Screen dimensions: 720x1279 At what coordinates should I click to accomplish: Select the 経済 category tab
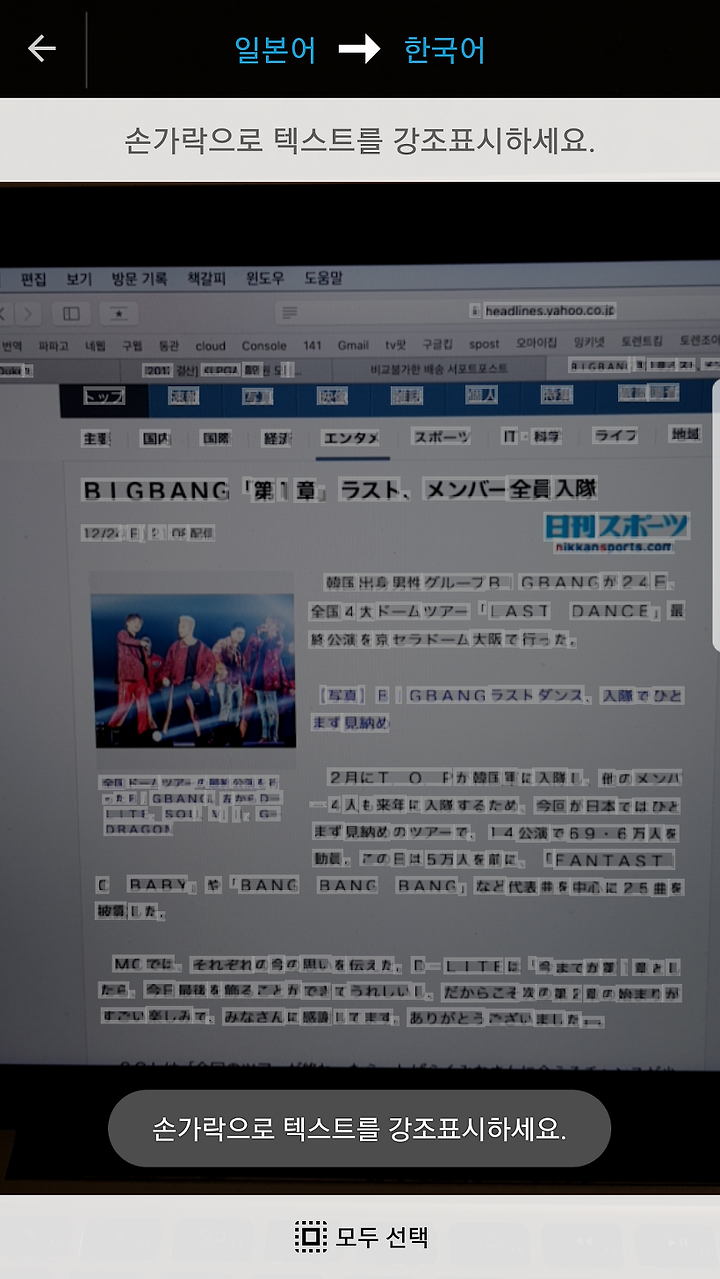coord(277,438)
